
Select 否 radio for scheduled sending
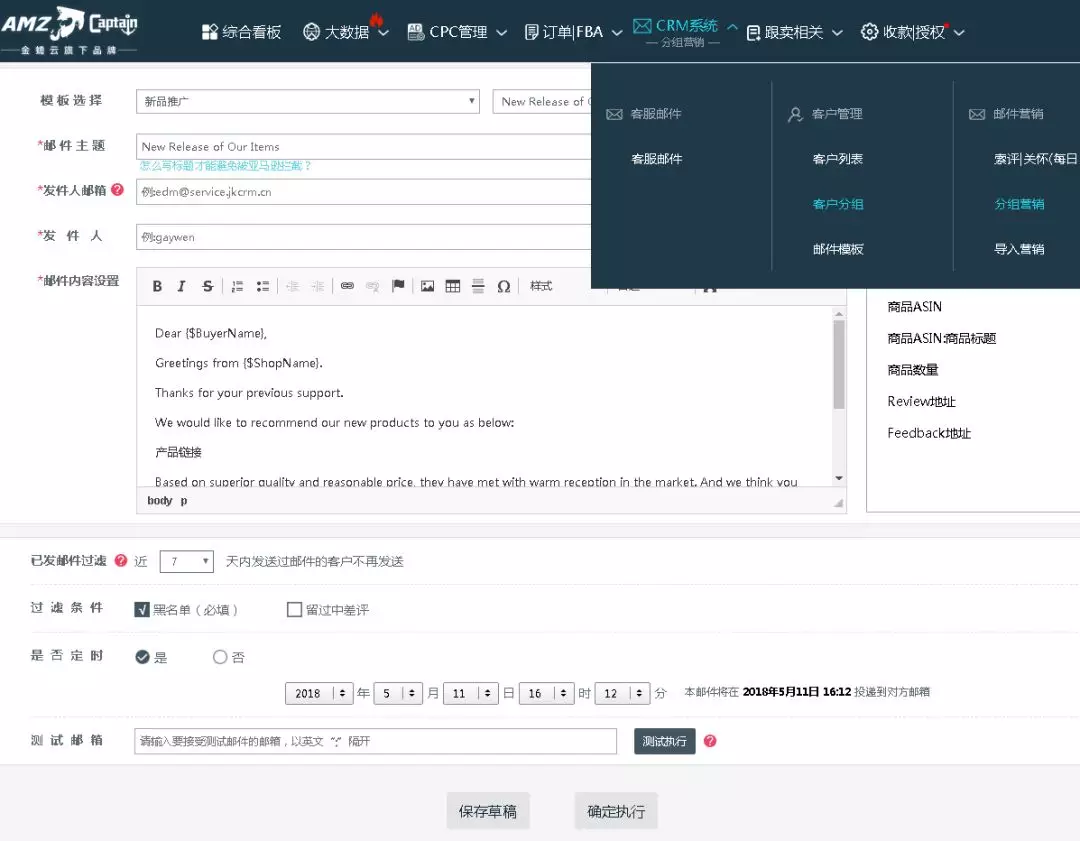coord(220,657)
